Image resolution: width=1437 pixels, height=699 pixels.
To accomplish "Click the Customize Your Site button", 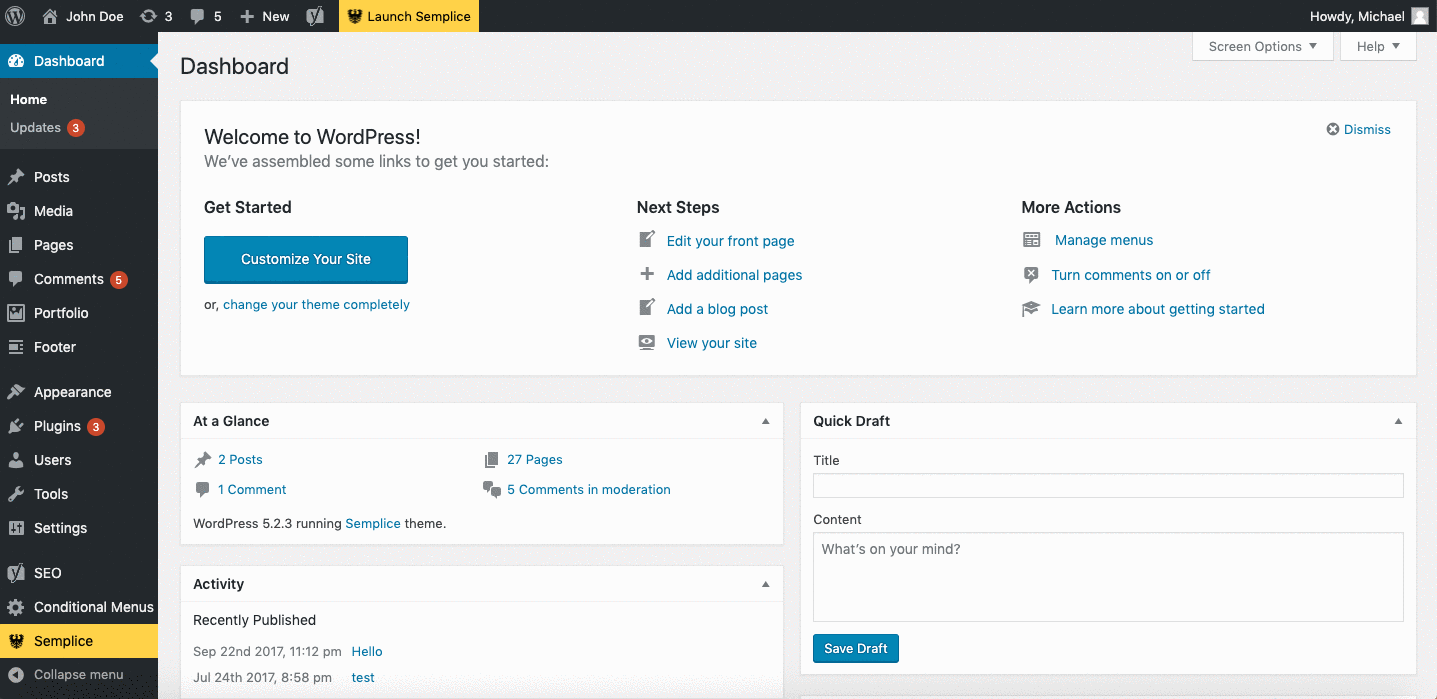I will point(306,259).
